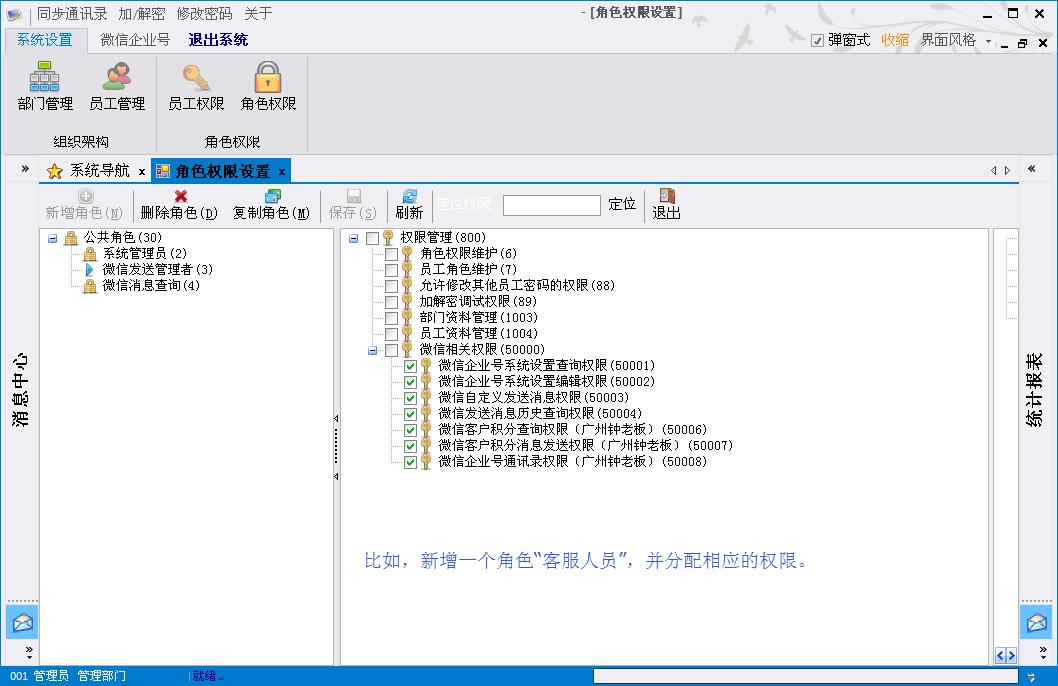
Task: Collapse the 微信相关权限 (50000) node
Action: [x=373, y=350]
